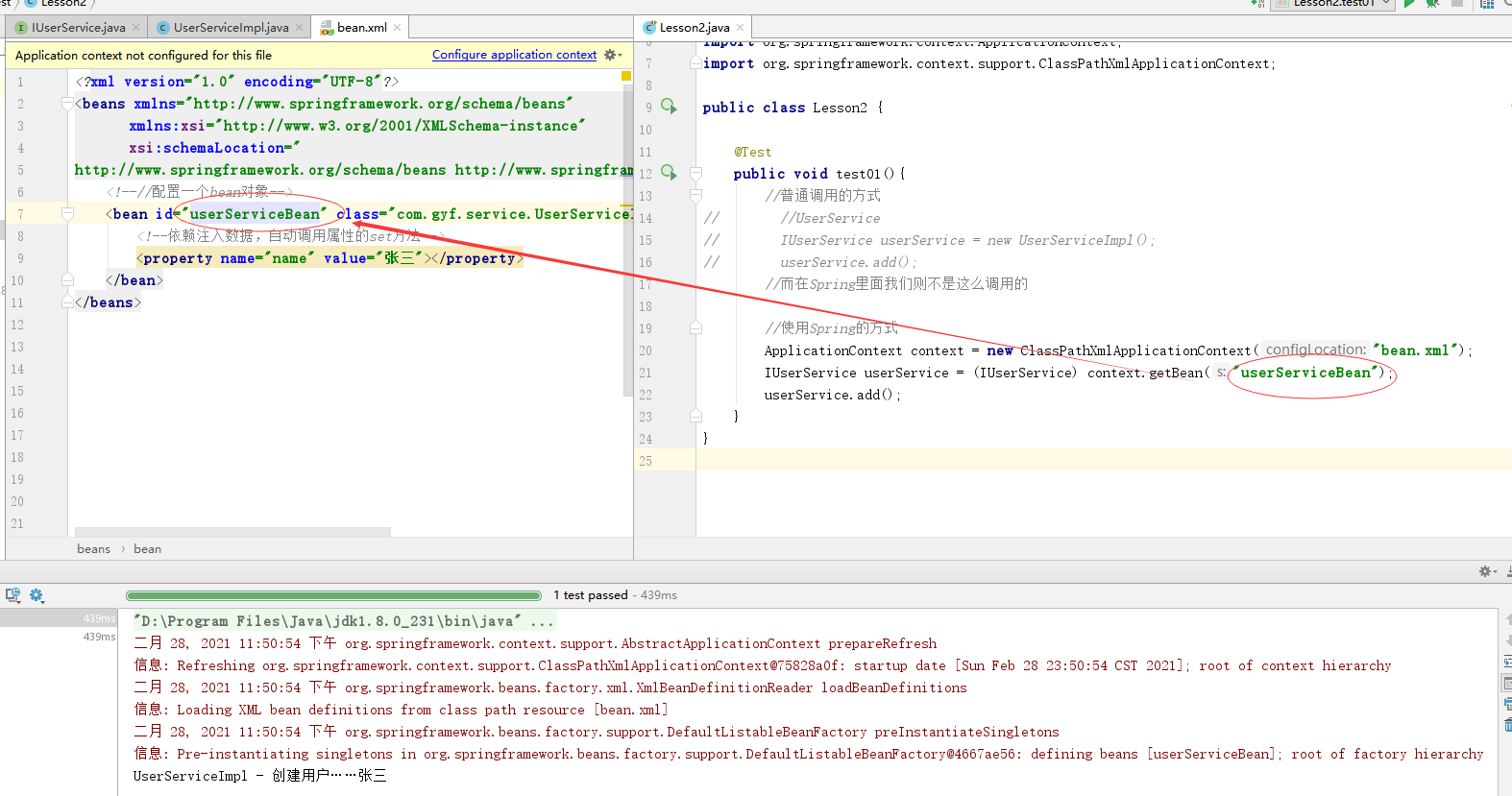Expand the imports fold in Lesson2.java
The height and width of the screenshot is (796, 1512).
click(695, 63)
